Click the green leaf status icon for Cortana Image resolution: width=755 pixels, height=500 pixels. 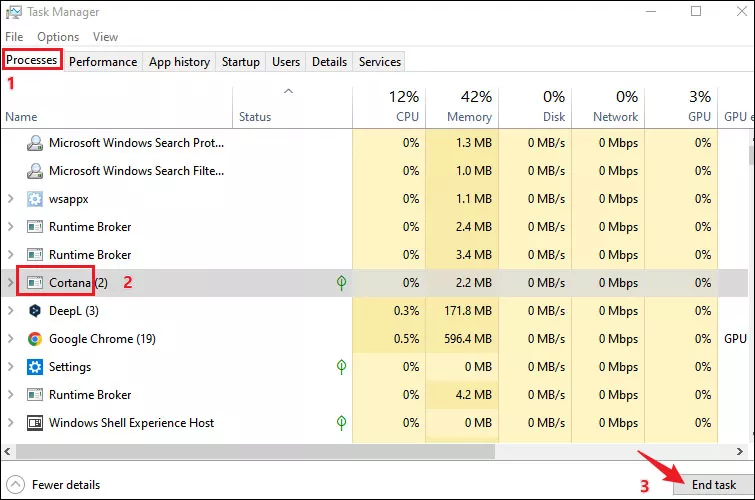pos(341,283)
